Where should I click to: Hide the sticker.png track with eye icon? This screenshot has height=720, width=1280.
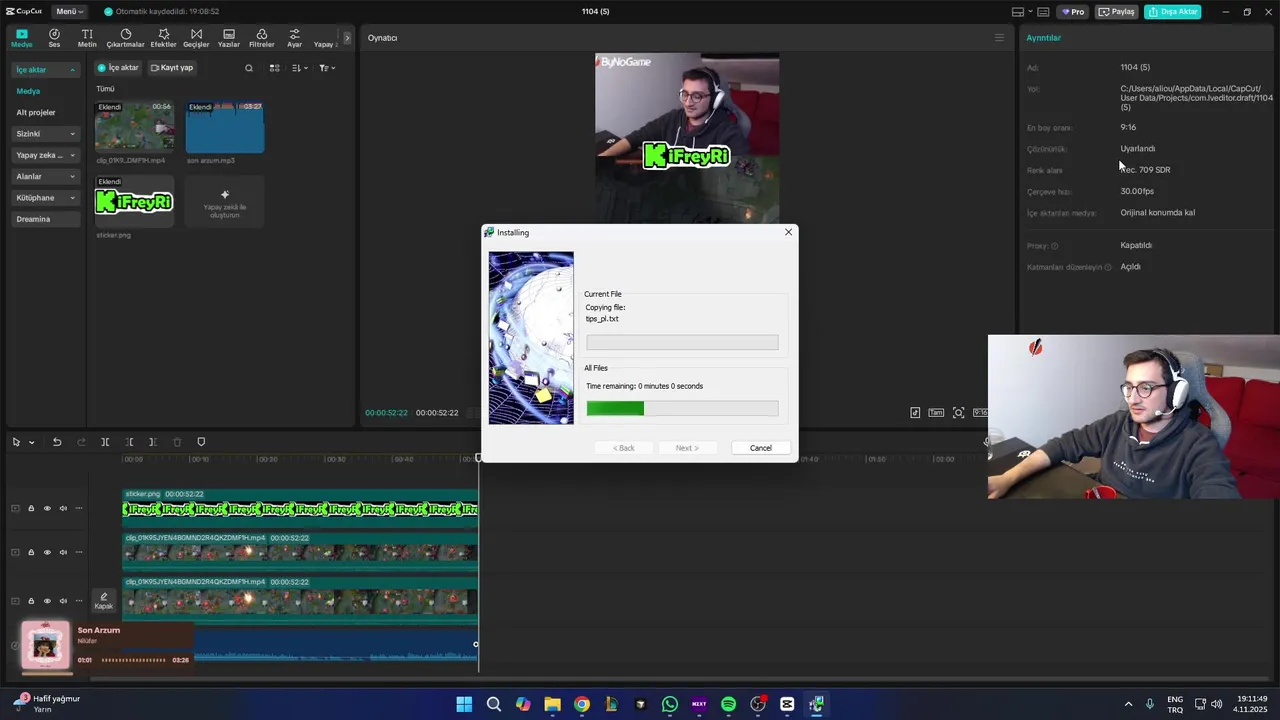click(x=47, y=508)
